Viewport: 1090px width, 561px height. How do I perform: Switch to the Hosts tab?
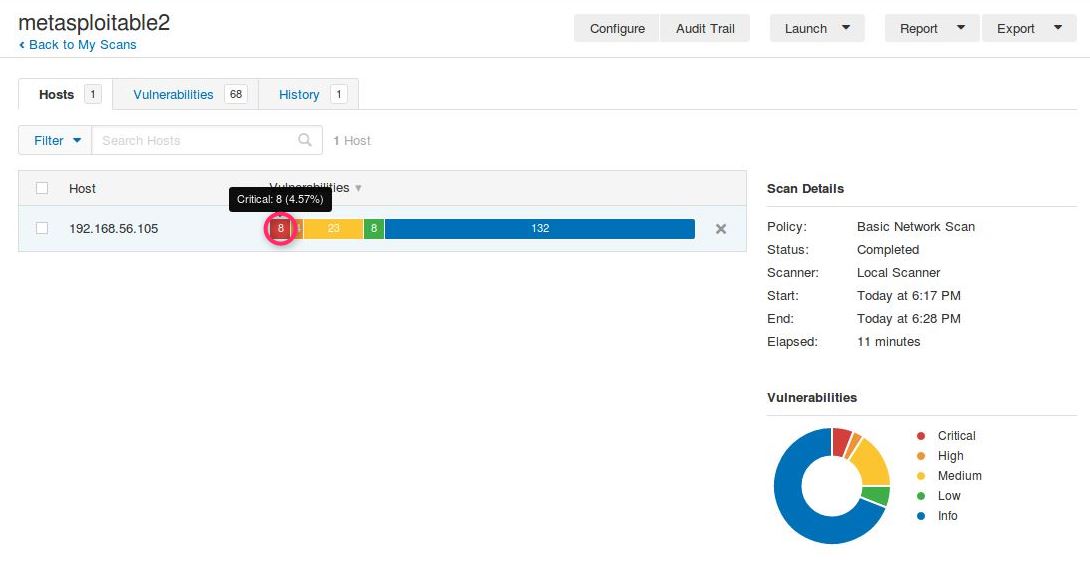(x=65, y=94)
